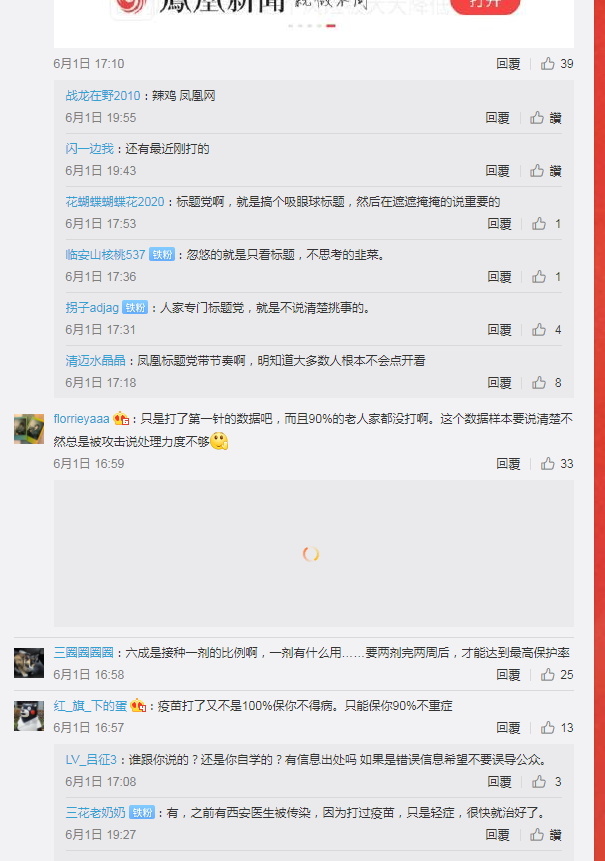Open the red 打开 button in banner

point(485,5)
